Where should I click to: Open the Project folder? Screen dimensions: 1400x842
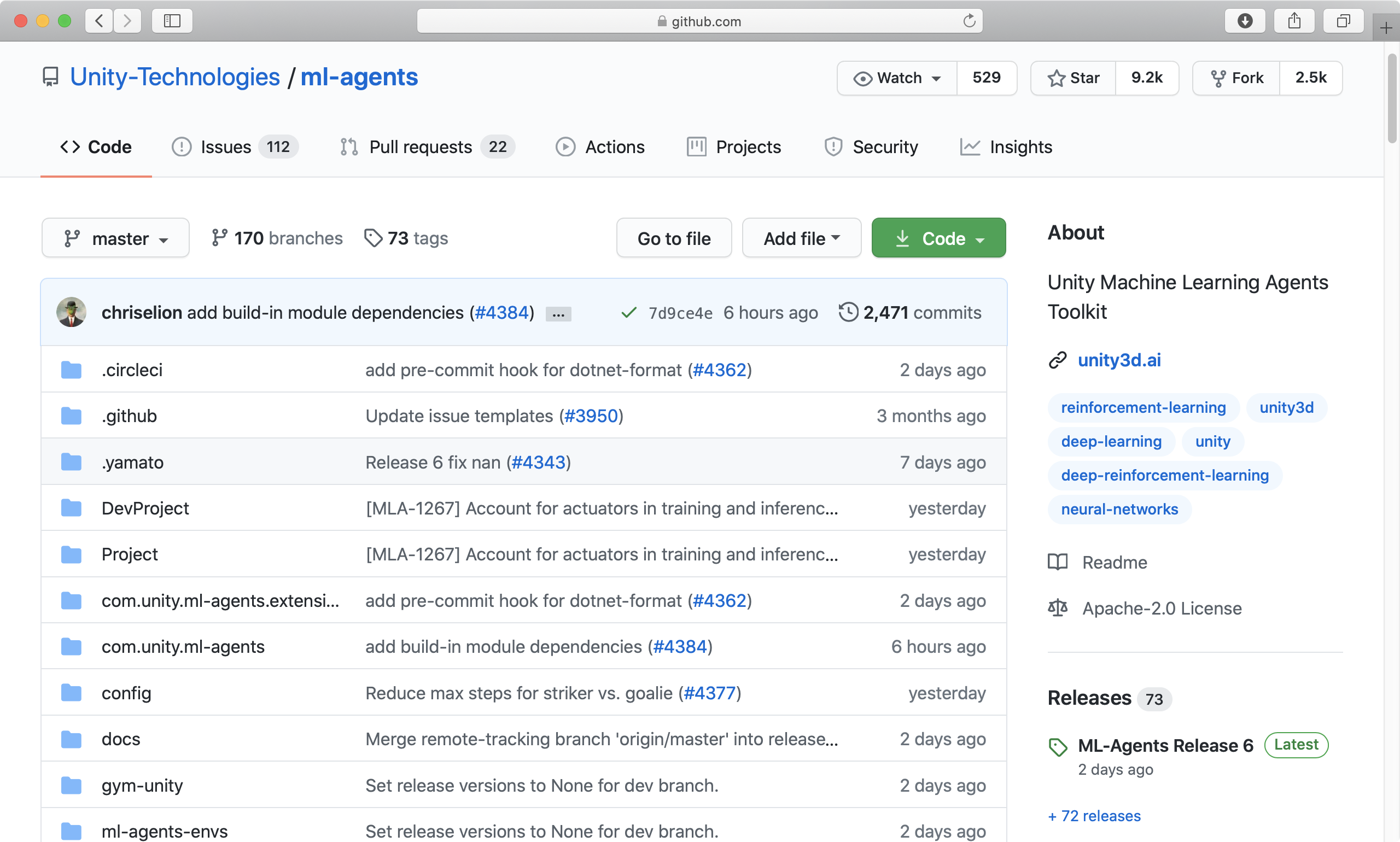point(130,554)
